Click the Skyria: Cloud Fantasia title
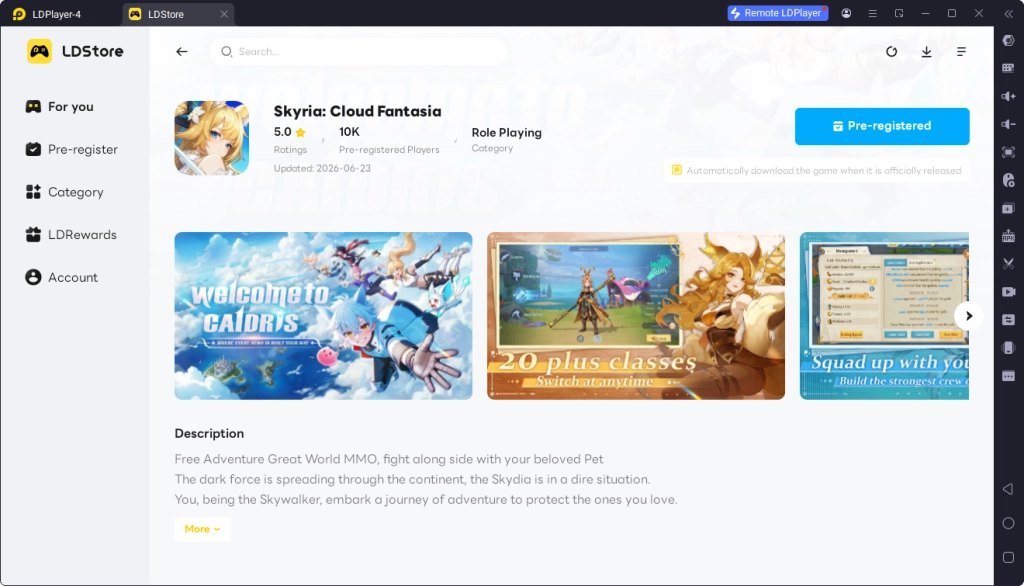 [x=357, y=111]
